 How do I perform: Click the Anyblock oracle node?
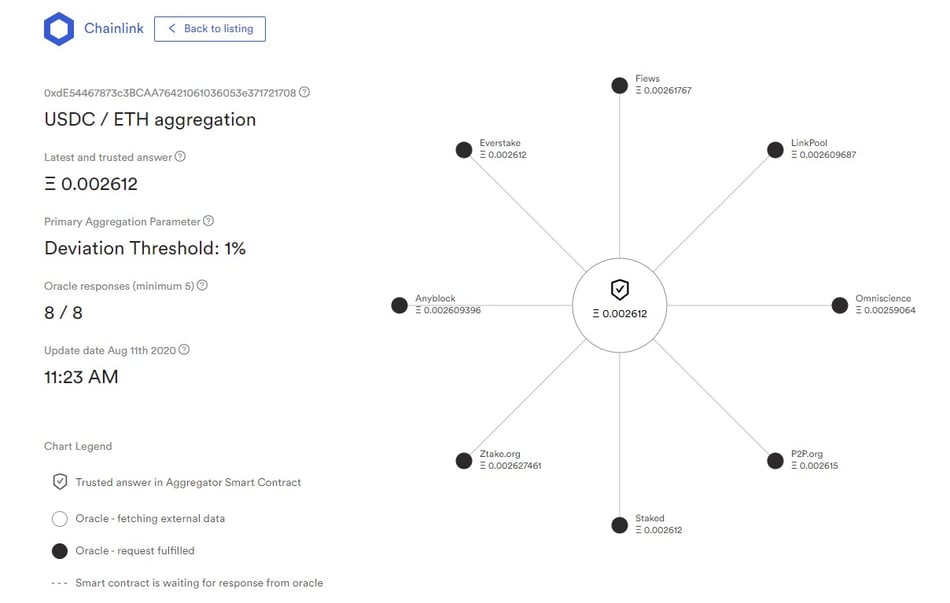[x=398, y=305]
